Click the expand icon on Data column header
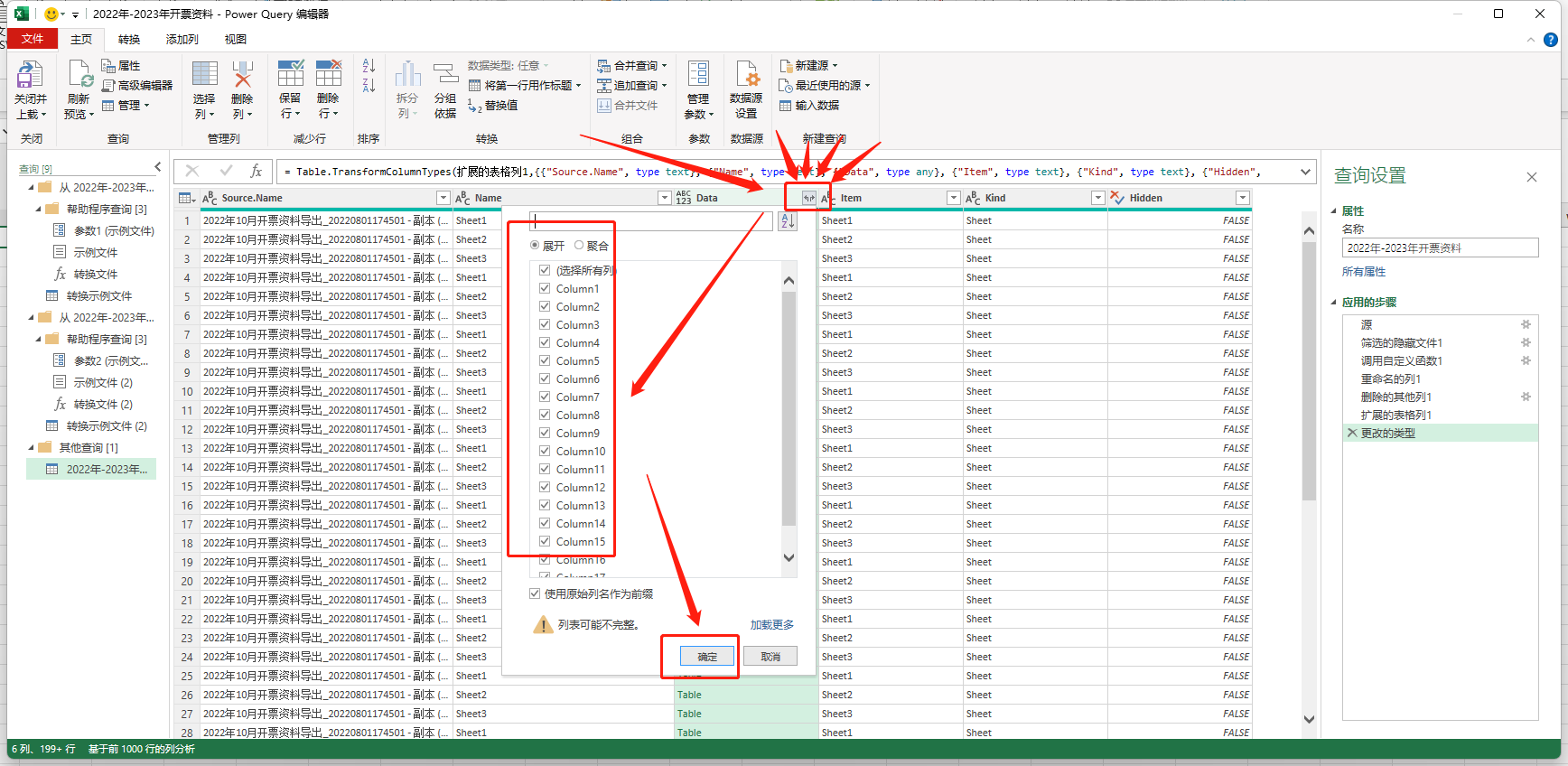1568x766 pixels. pos(808,198)
